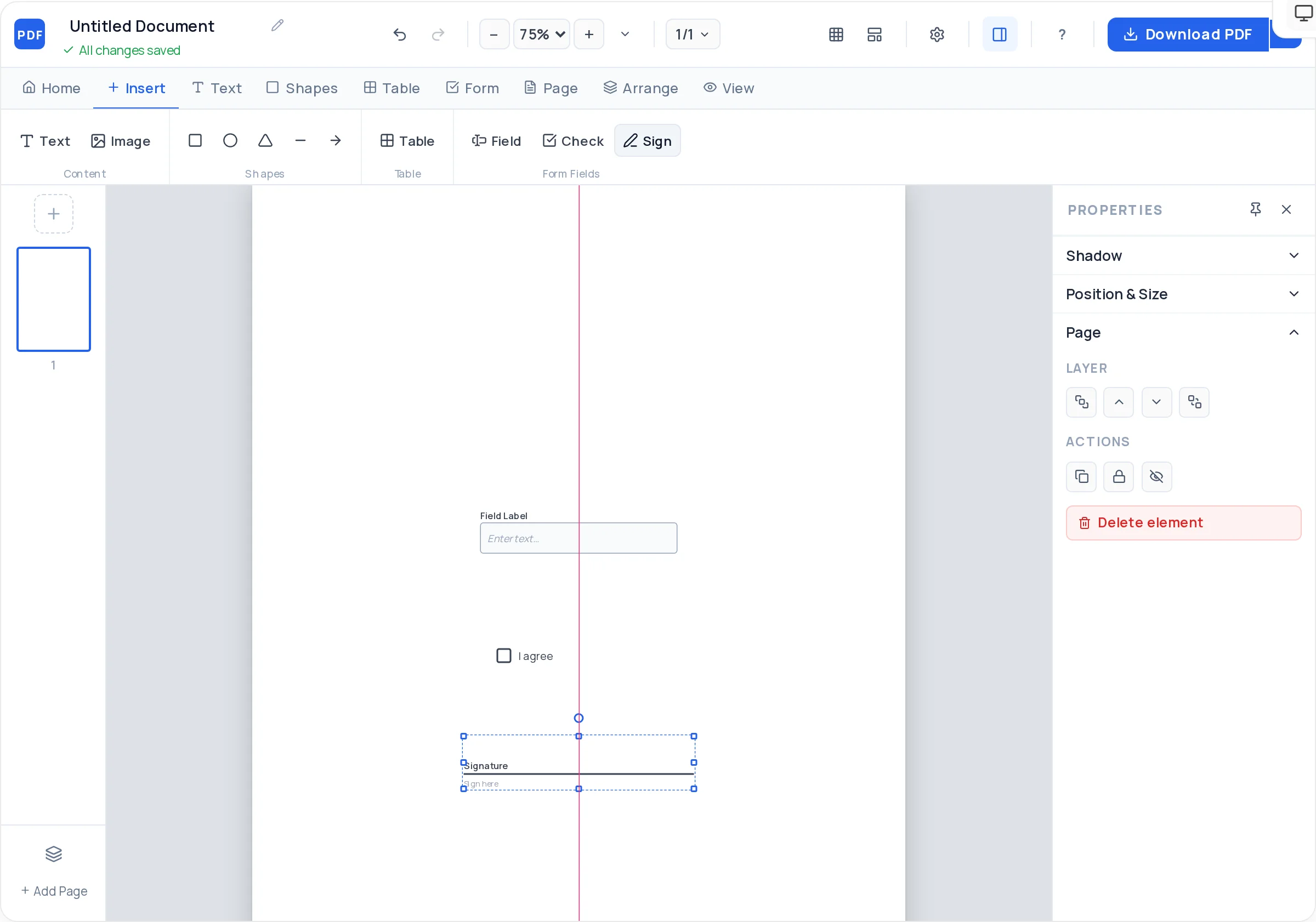Image resolution: width=1316 pixels, height=922 pixels.
Task: Bring element to front layer icon
Action: (x=1081, y=402)
